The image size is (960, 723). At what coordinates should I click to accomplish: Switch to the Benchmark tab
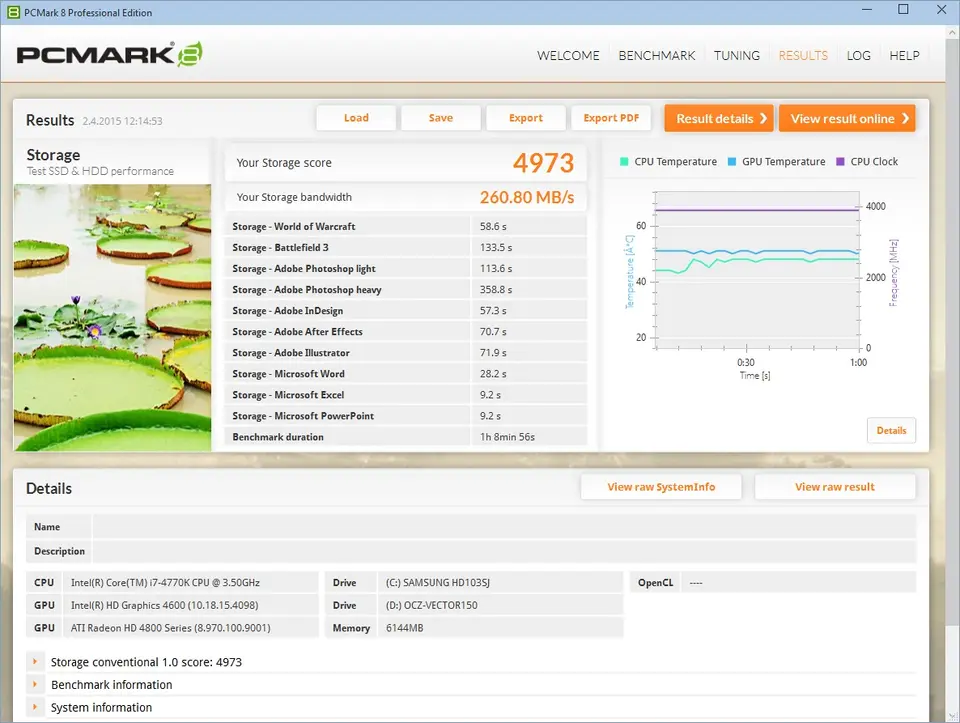pyautogui.click(x=656, y=56)
